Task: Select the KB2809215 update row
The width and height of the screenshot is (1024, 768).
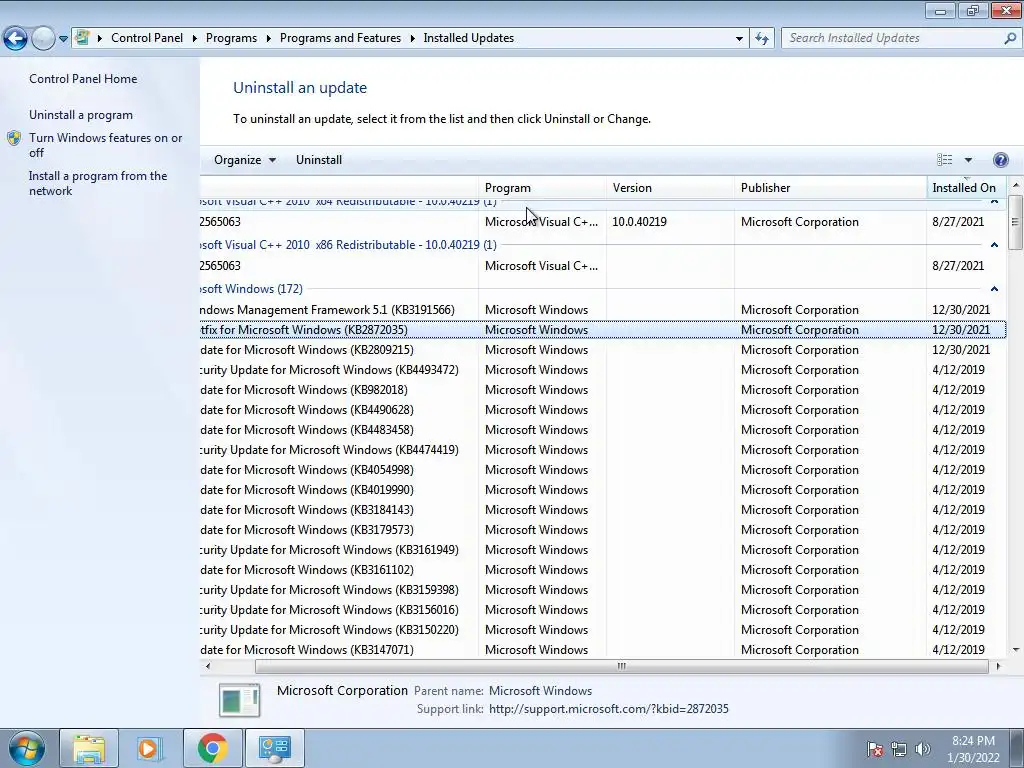Action: point(603,350)
